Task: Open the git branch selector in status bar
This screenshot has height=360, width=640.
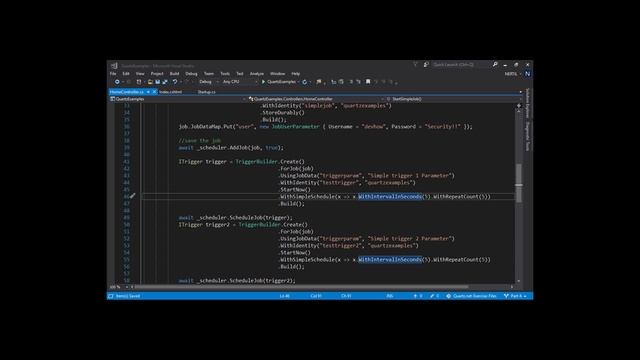Action: 516,296
